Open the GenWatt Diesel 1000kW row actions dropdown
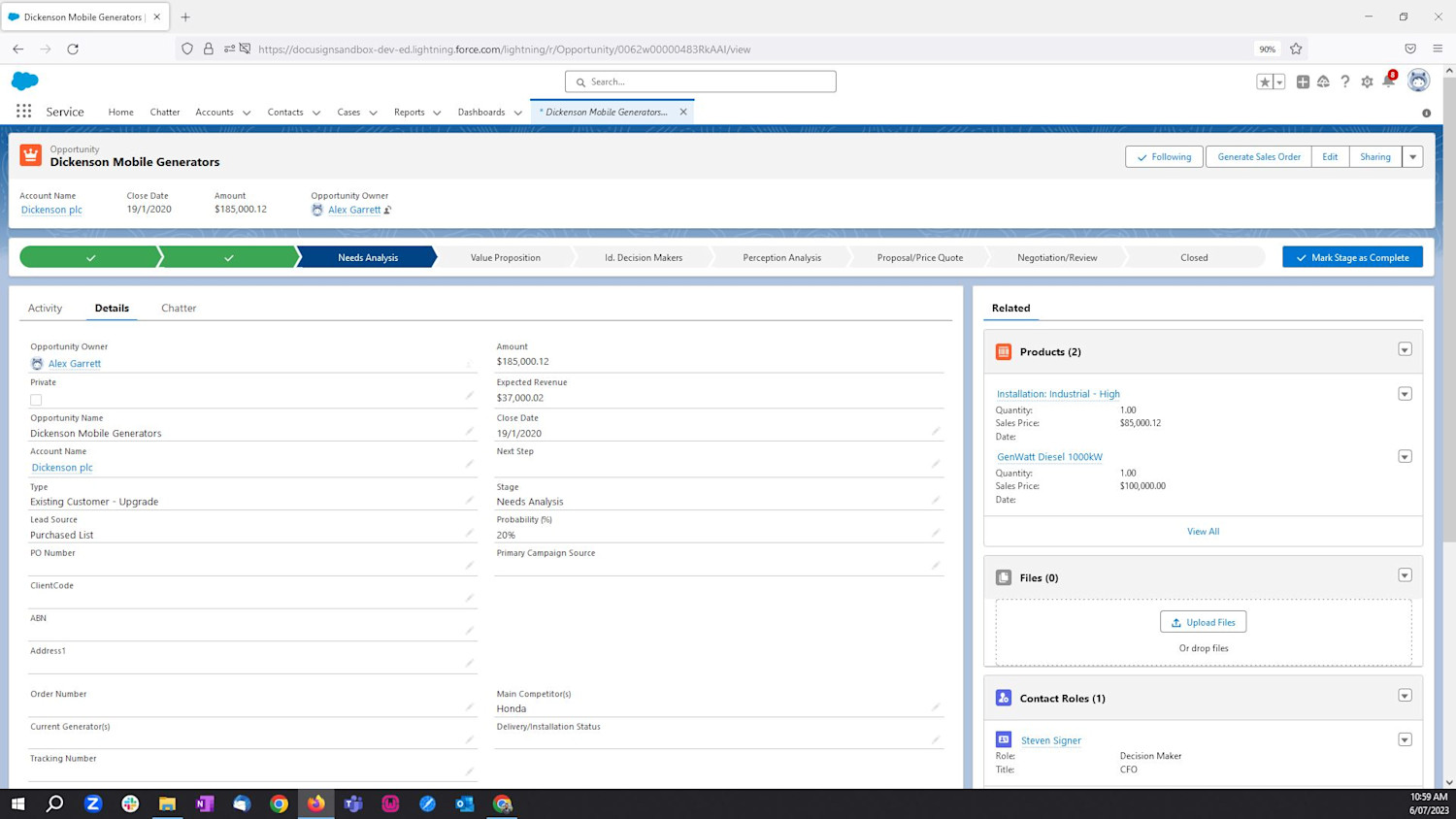This screenshot has width=1456, height=819. point(1405,455)
